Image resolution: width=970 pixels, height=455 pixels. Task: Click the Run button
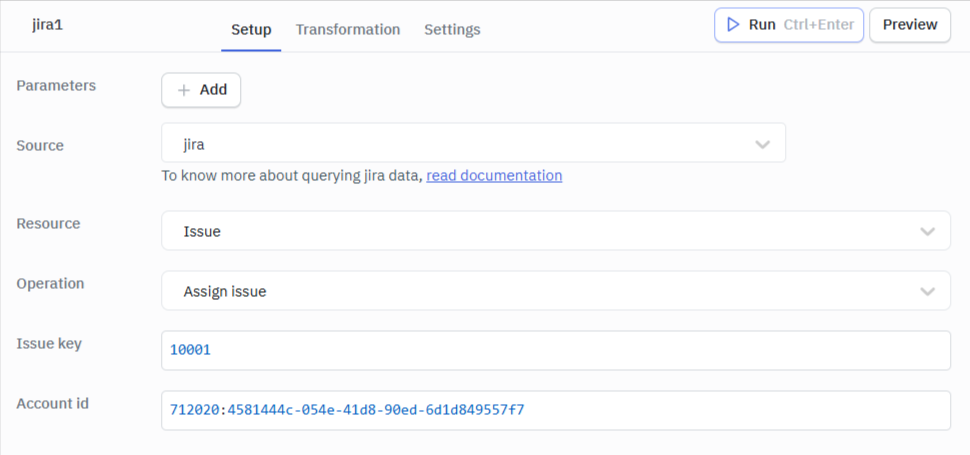pyautogui.click(x=789, y=25)
